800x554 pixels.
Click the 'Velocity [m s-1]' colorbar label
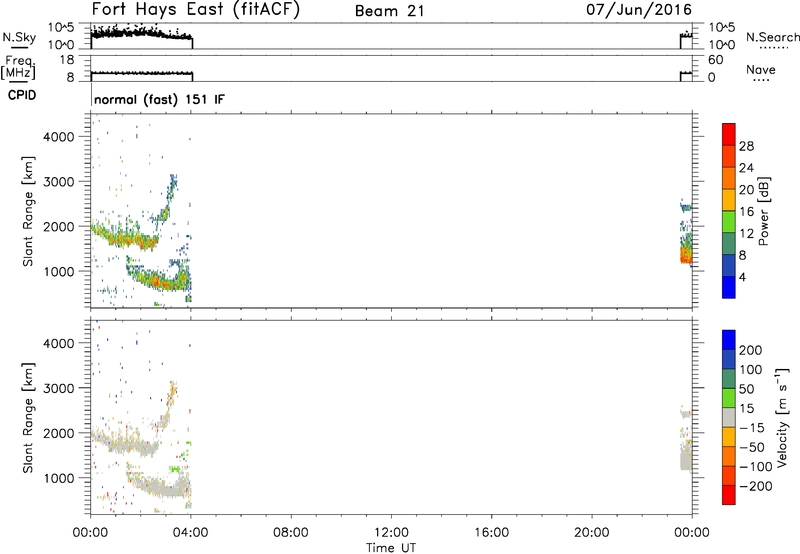pos(782,417)
